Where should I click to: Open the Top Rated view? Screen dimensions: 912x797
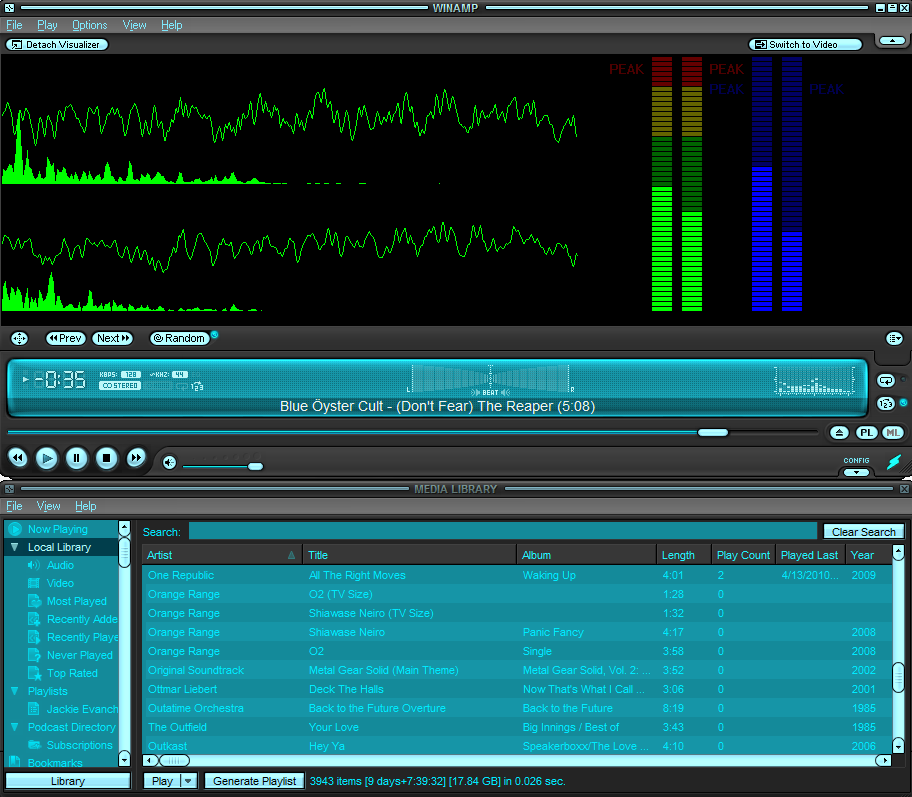coord(72,673)
